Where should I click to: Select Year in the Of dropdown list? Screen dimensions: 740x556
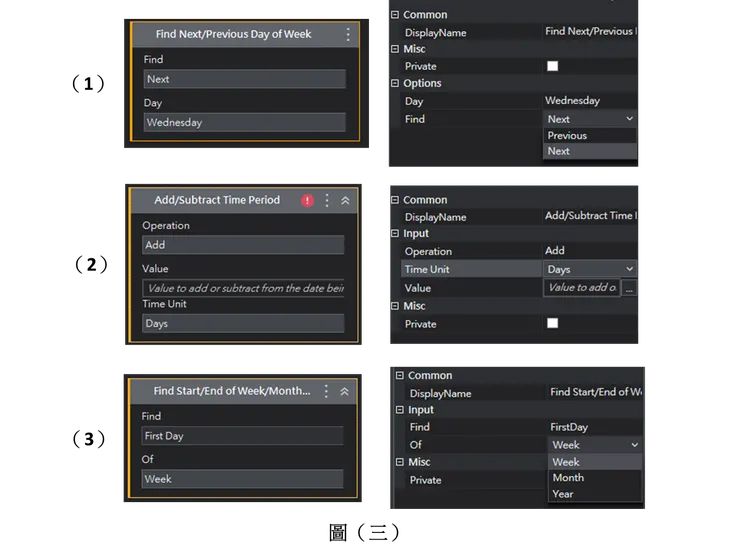click(x=595, y=494)
